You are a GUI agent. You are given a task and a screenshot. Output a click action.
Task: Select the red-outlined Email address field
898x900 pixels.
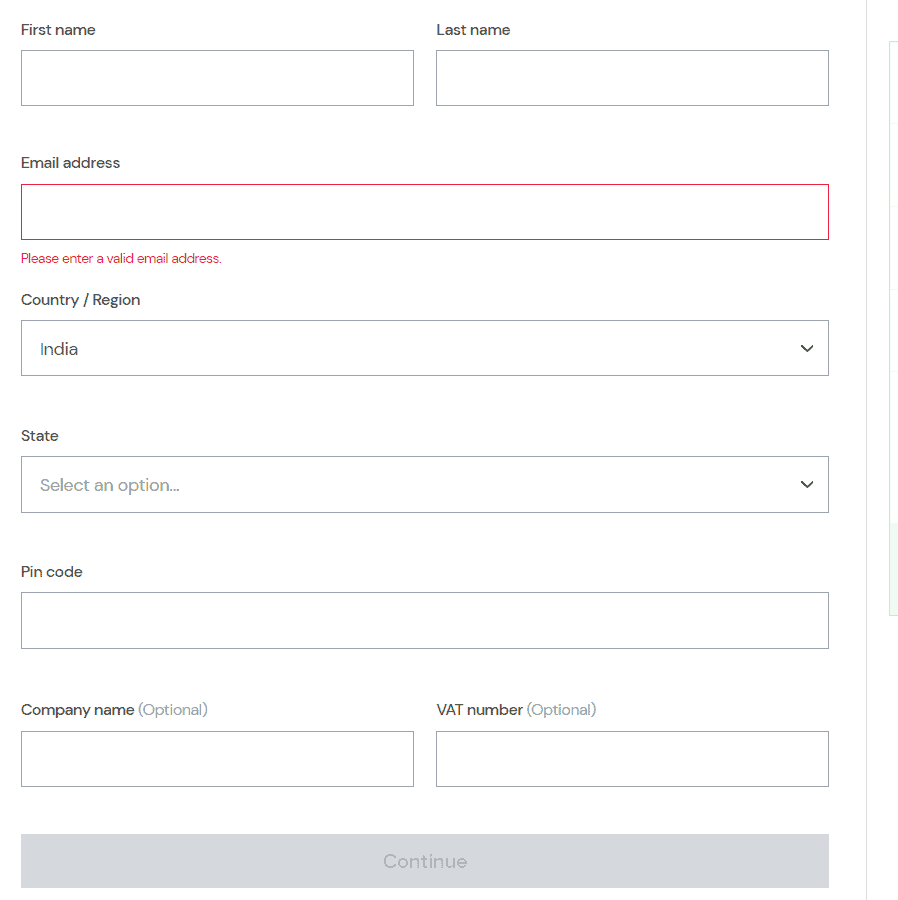coord(425,212)
